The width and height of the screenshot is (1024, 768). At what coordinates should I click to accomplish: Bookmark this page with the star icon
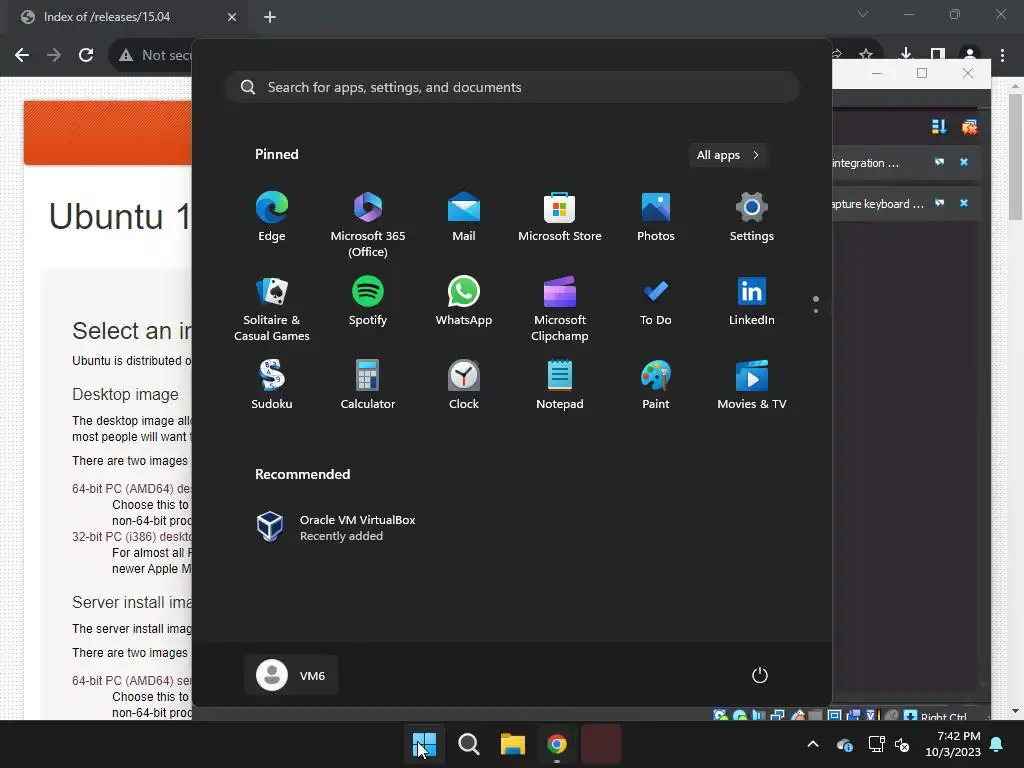[x=866, y=55]
